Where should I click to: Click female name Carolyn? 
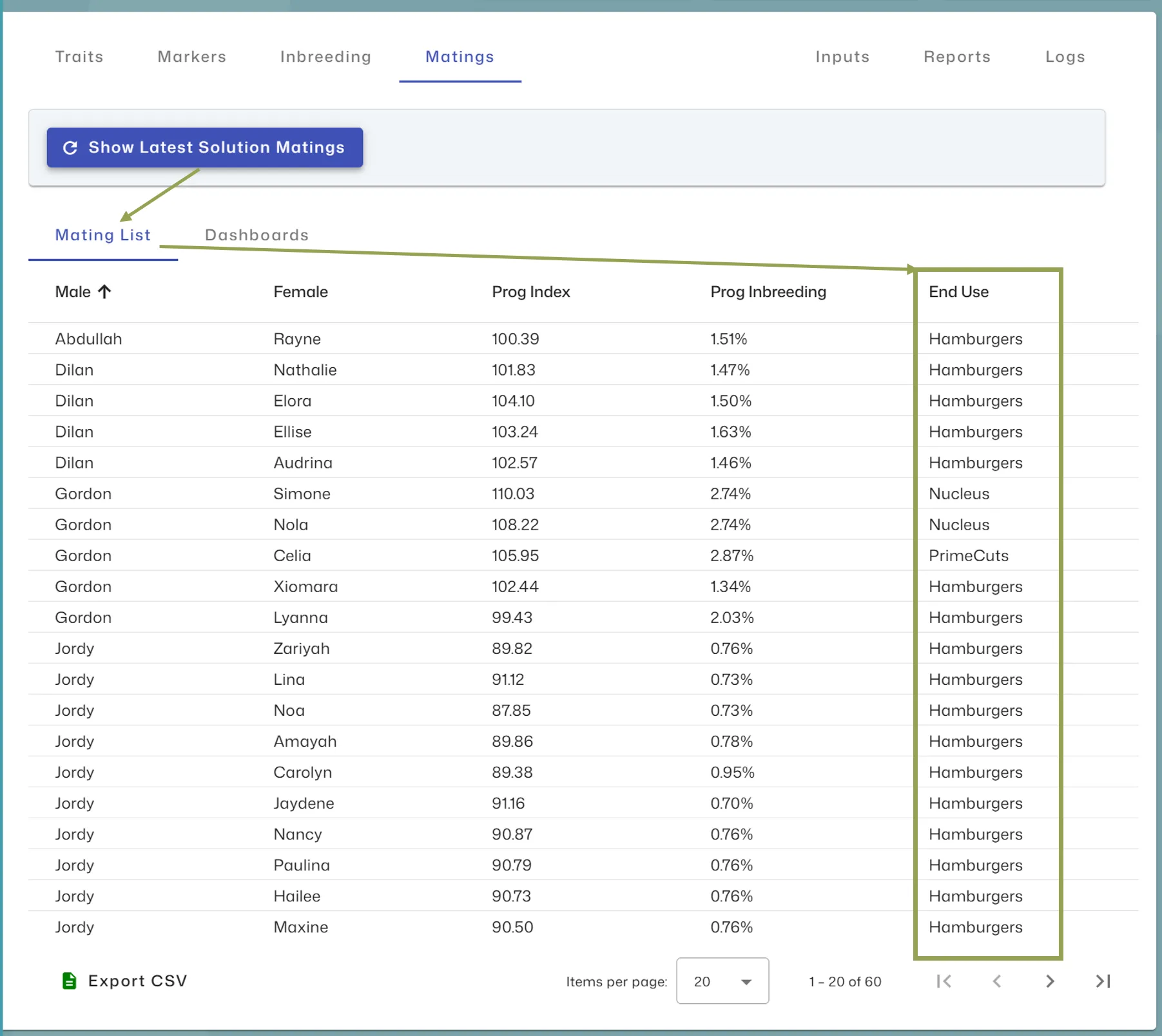302,772
